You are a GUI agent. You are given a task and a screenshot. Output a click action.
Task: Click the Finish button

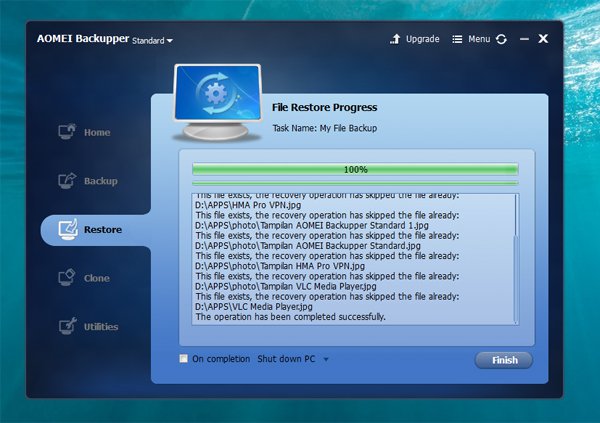504,360
